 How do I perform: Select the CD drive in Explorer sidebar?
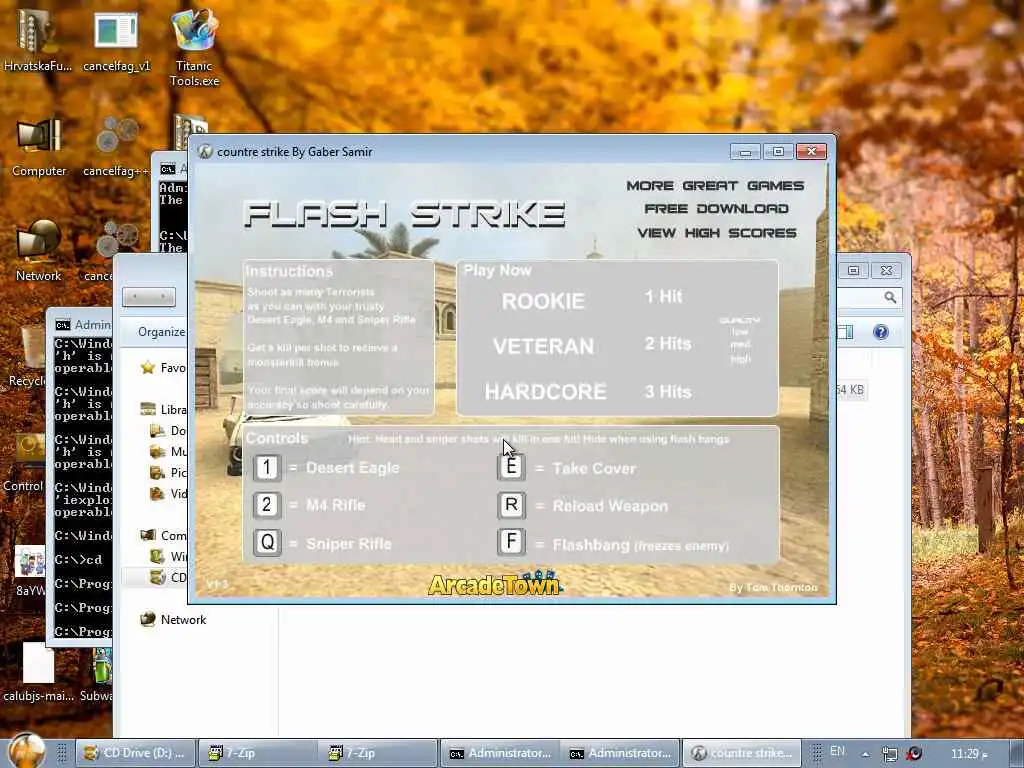(x=168, y=577)
